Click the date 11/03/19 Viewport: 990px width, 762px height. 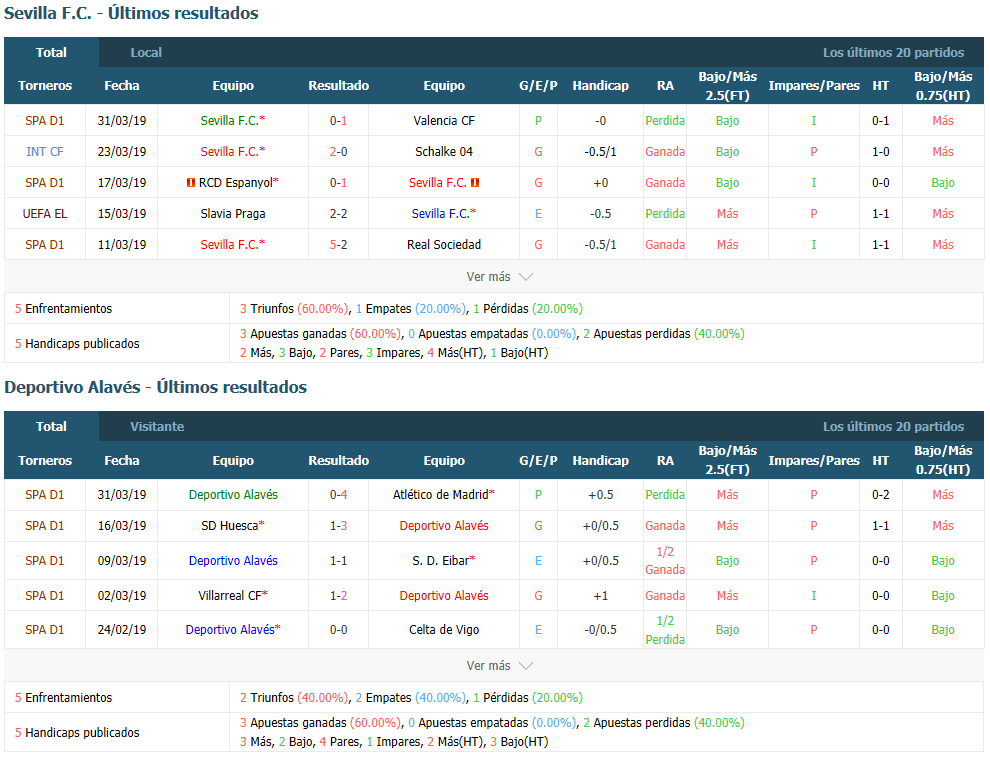point(122,244)
